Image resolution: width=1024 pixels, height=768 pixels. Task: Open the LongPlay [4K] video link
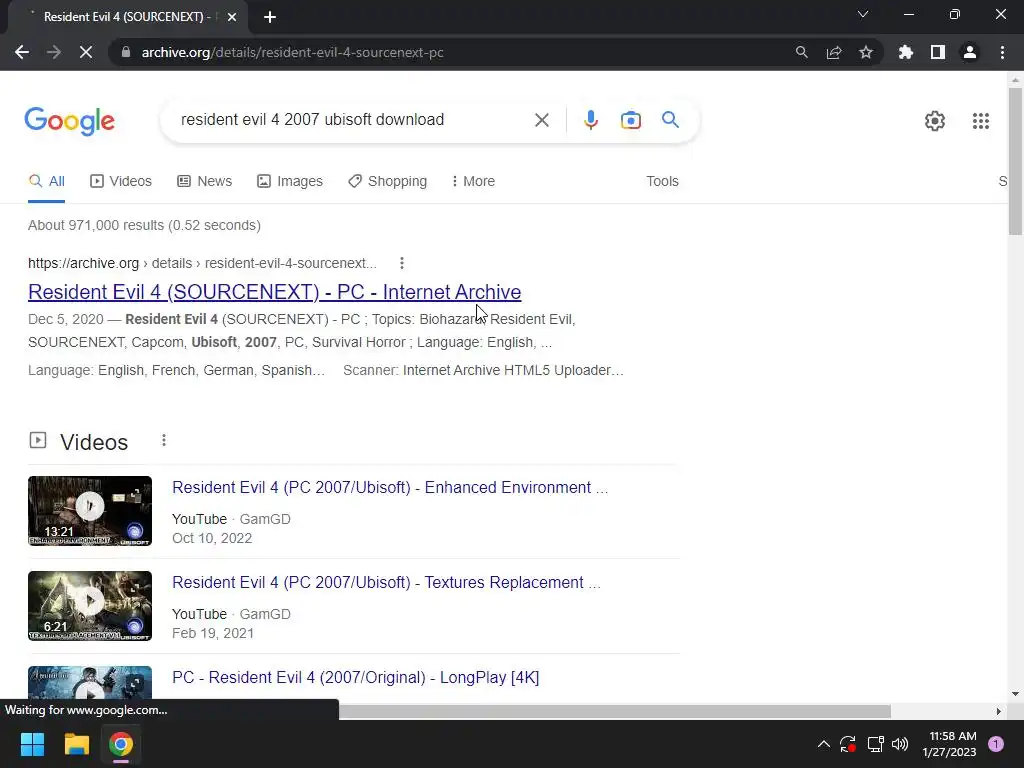[x=355, y=677]
